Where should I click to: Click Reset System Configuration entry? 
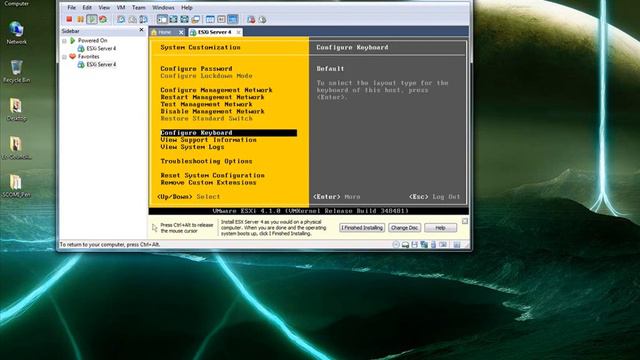point(212,175)
